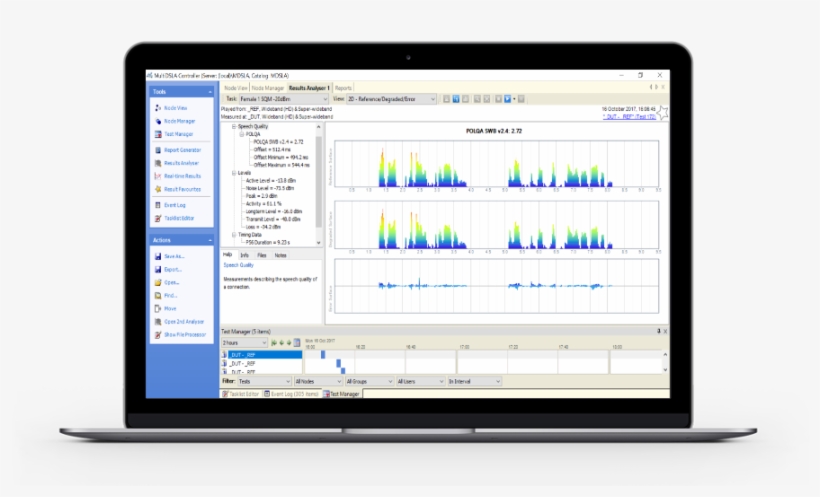Select the Help tab below the tree
Screen dimensions: 820x497
[x=227, y=255]
